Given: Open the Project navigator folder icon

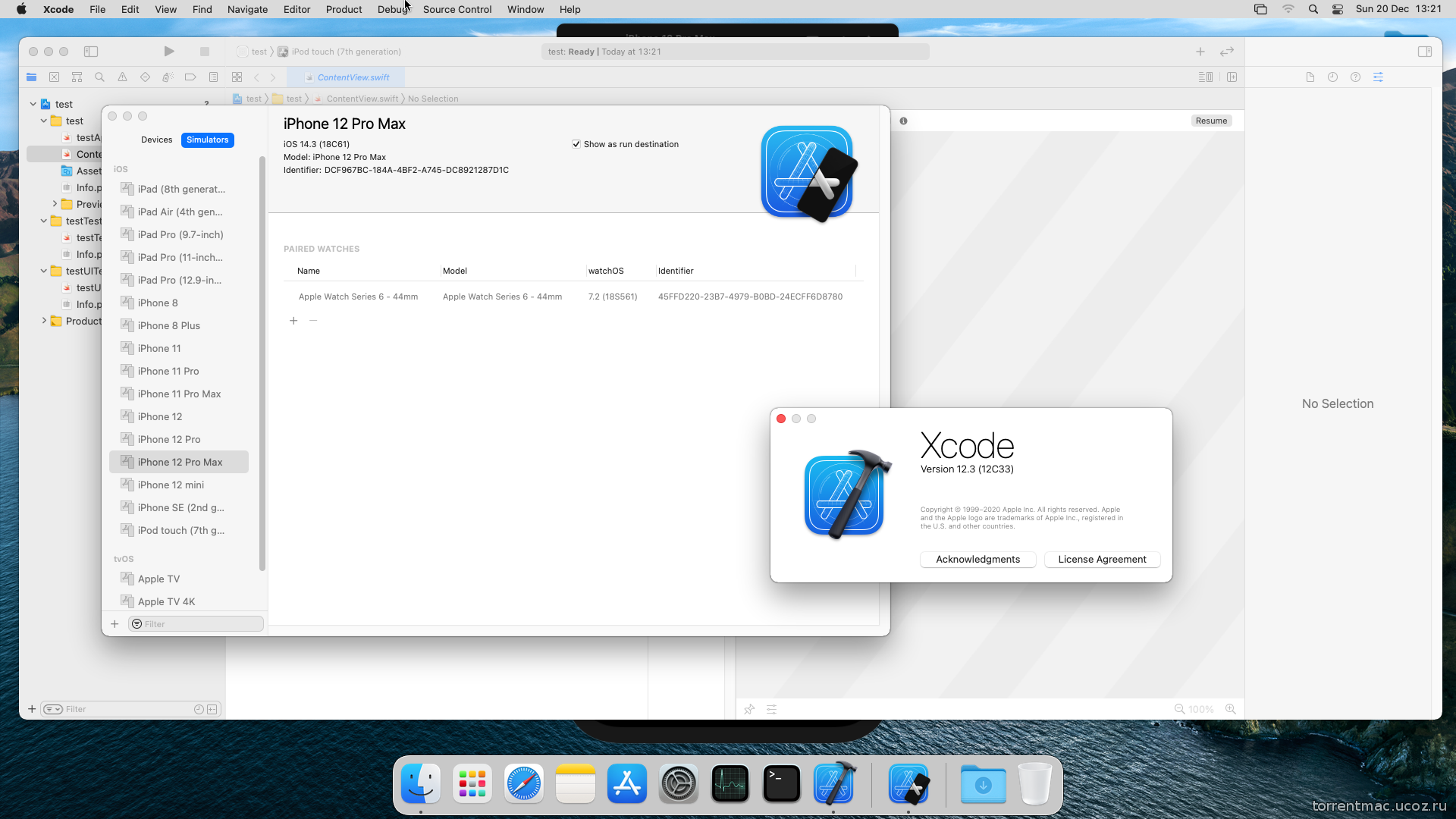Looking at the screenshot, I should coord(31,77).
